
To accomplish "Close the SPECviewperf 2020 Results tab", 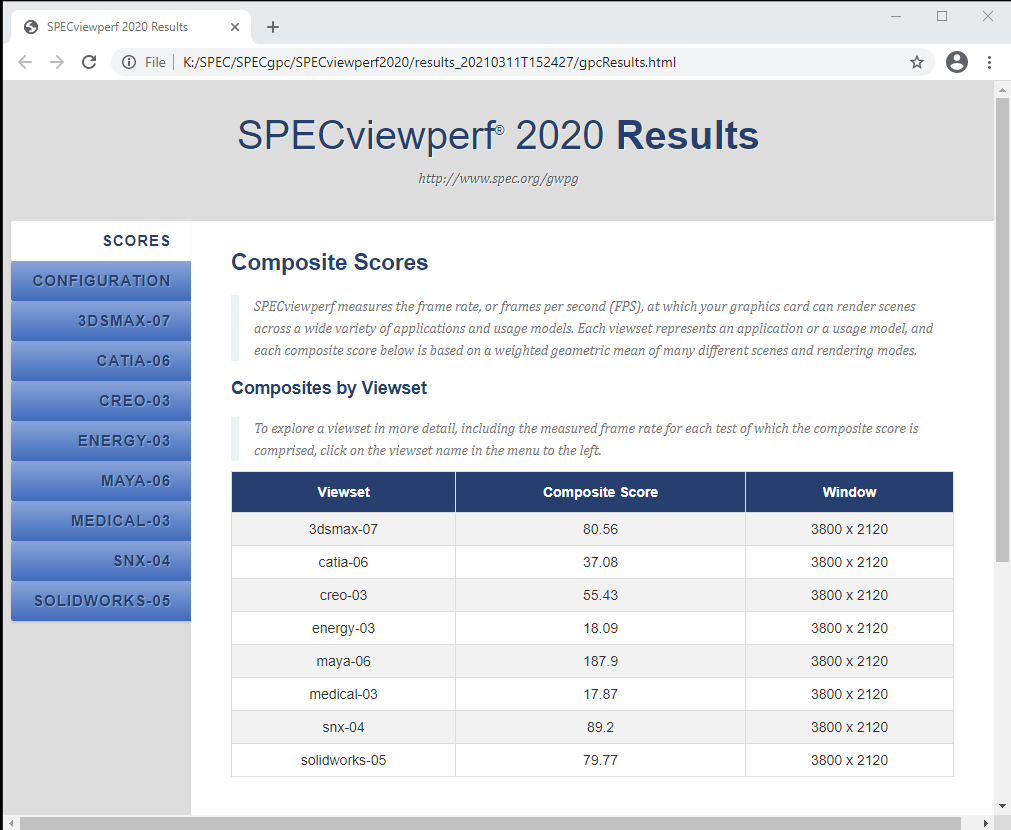I will pyautogui.click(x=235, y=27).
